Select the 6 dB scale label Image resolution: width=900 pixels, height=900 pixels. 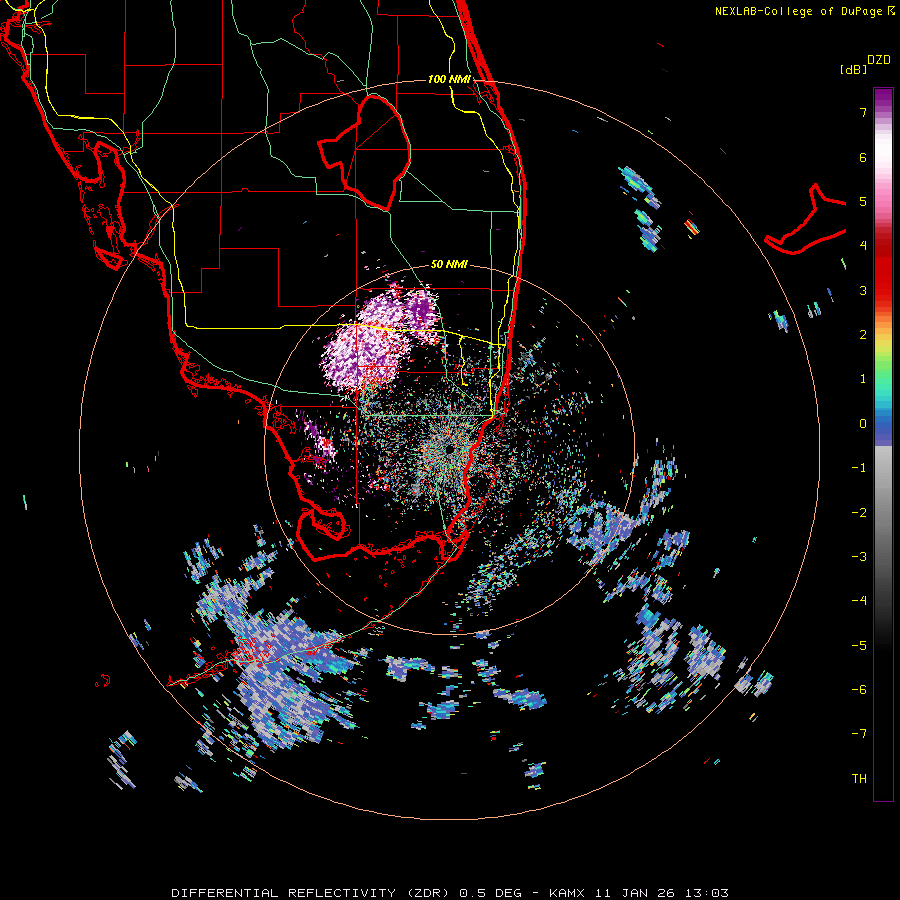tap(863, 157)
